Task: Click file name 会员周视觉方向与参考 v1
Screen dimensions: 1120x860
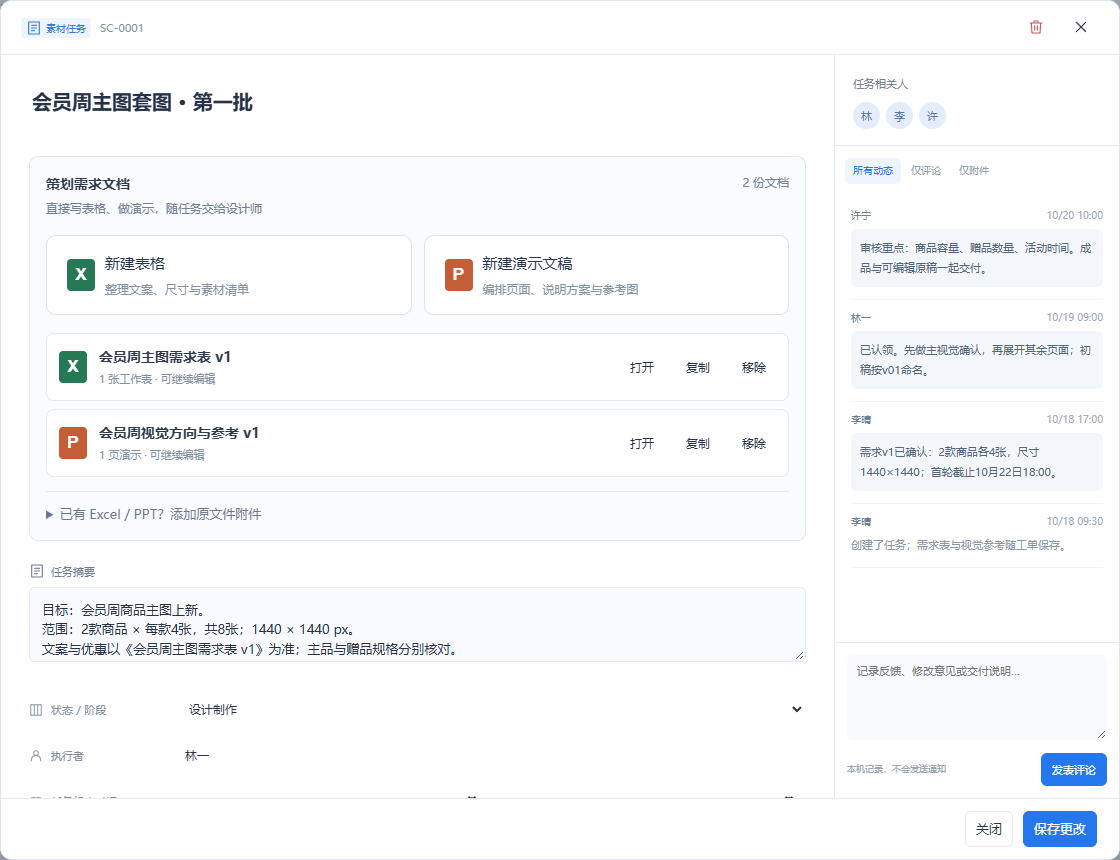Action: click(x=179, y=433)
